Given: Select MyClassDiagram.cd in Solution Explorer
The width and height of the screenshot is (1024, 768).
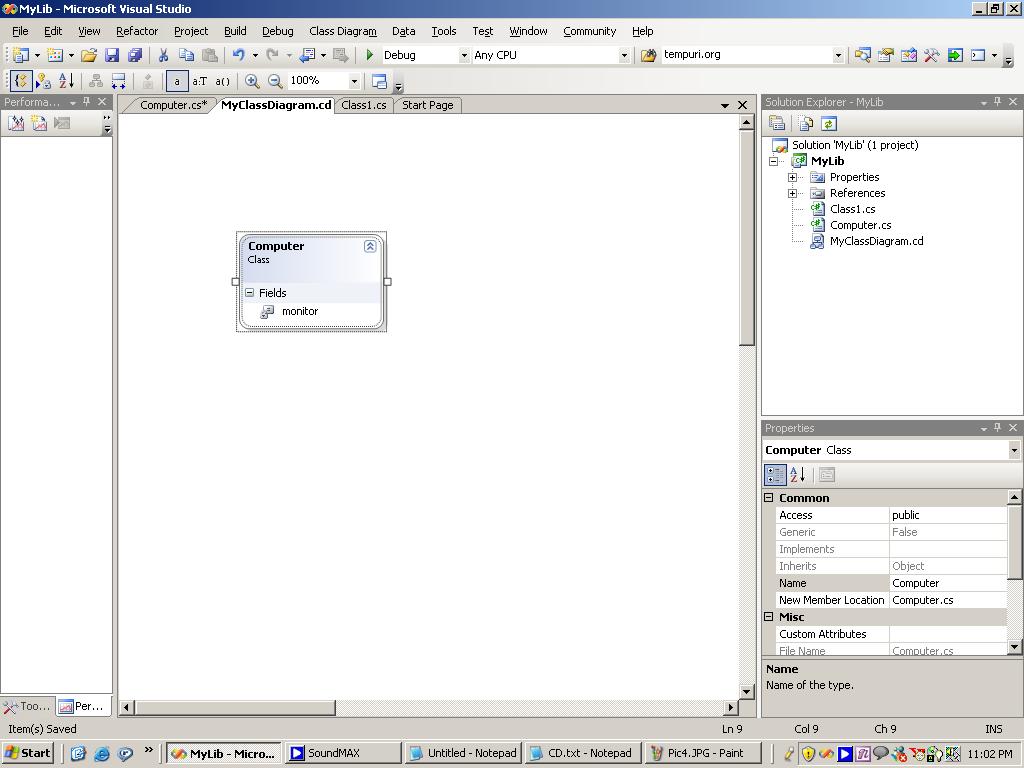Looking at the screenshot, I should pyautogui.click(x=876, y=241).
